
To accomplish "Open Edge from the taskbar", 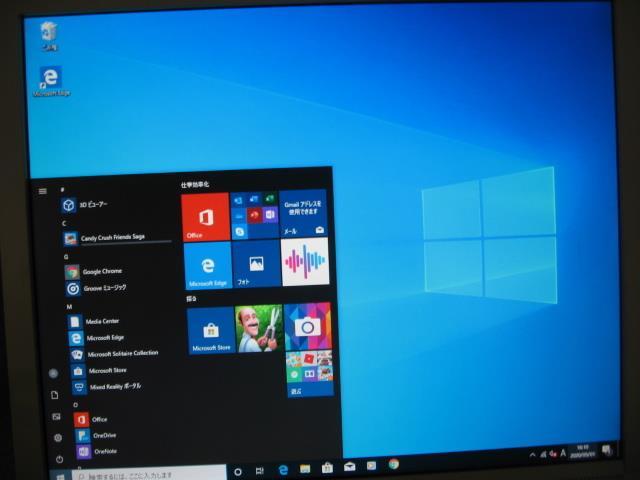I will [x=283, y=470].
